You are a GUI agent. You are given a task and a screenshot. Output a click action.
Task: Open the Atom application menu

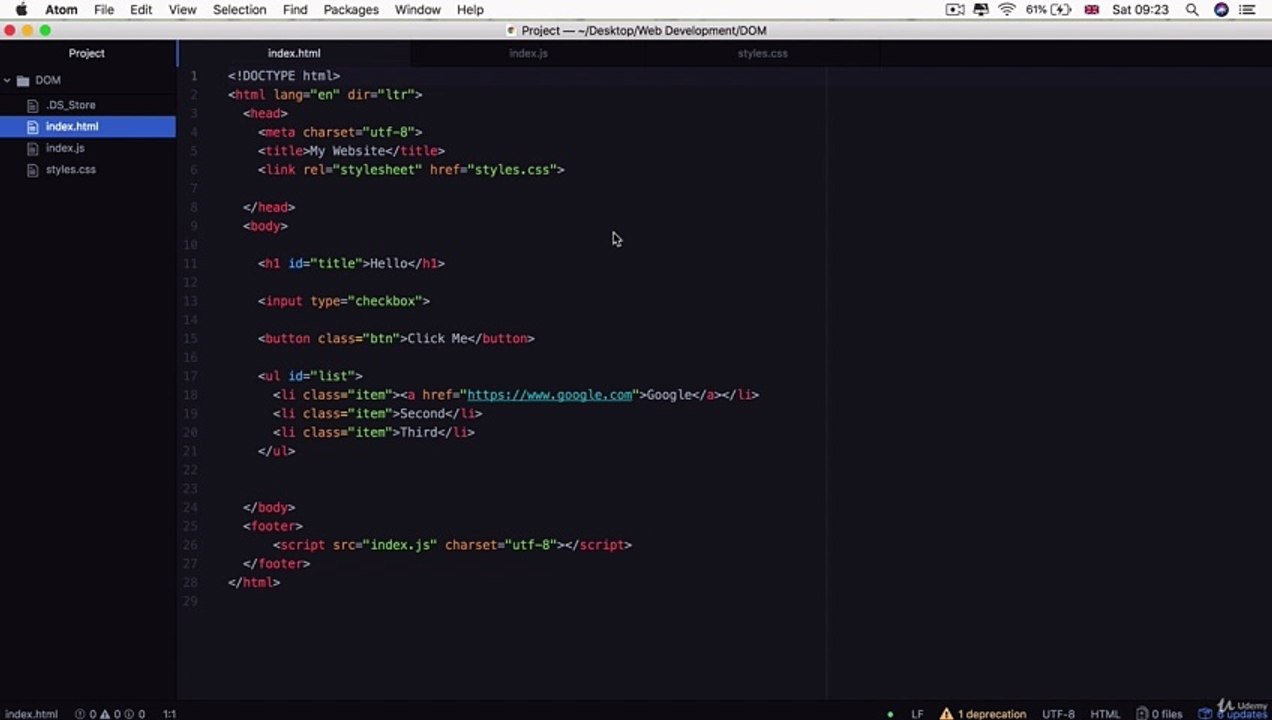(61, 10)
